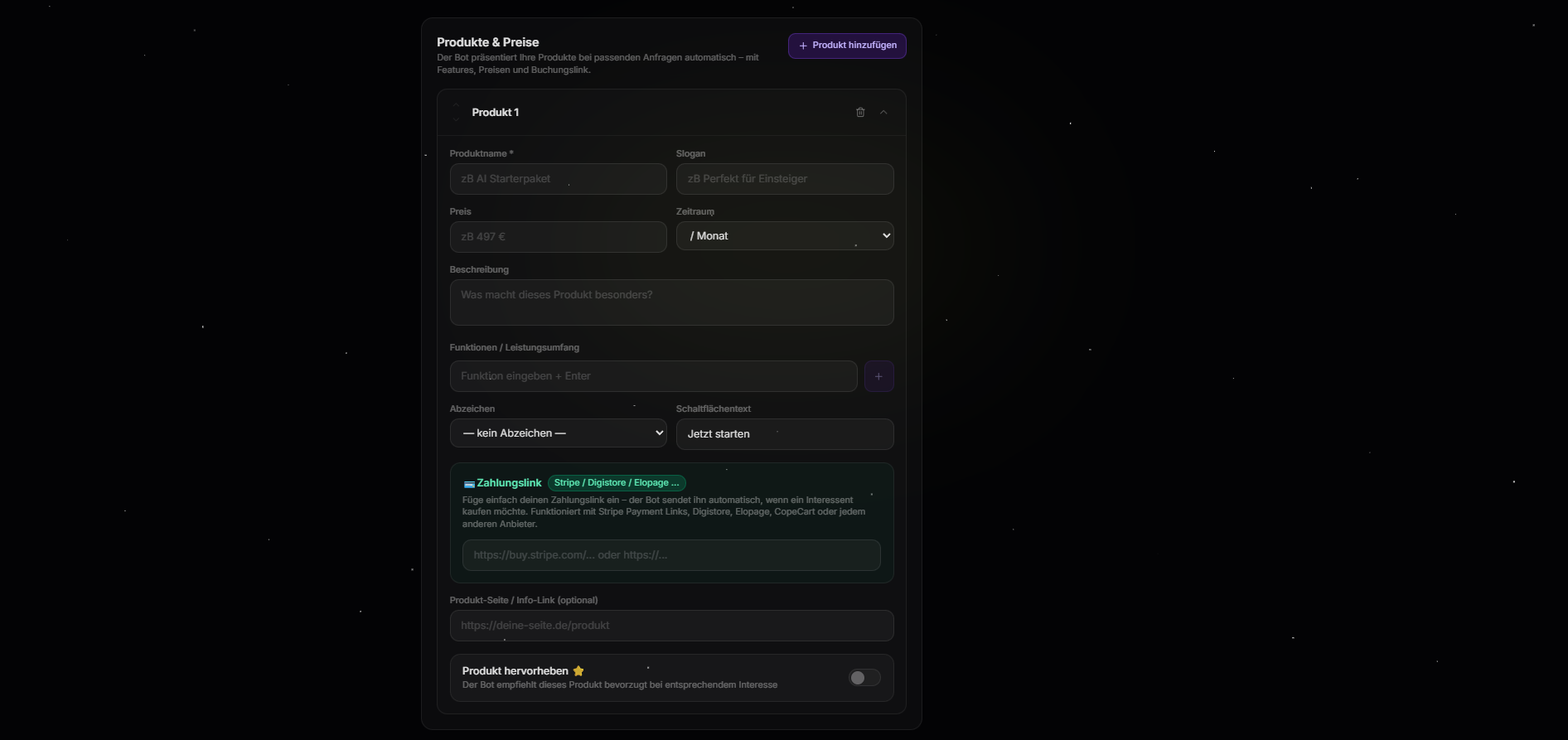Open the Zeitraum dropdown
Screen dimensions: 1568x740
point(785,236)
